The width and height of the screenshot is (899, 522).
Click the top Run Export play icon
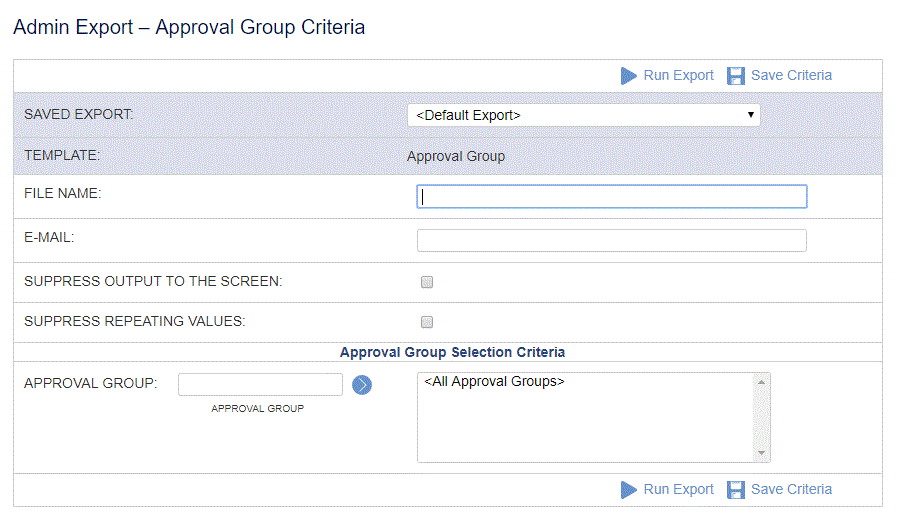(x=628, y=76)
